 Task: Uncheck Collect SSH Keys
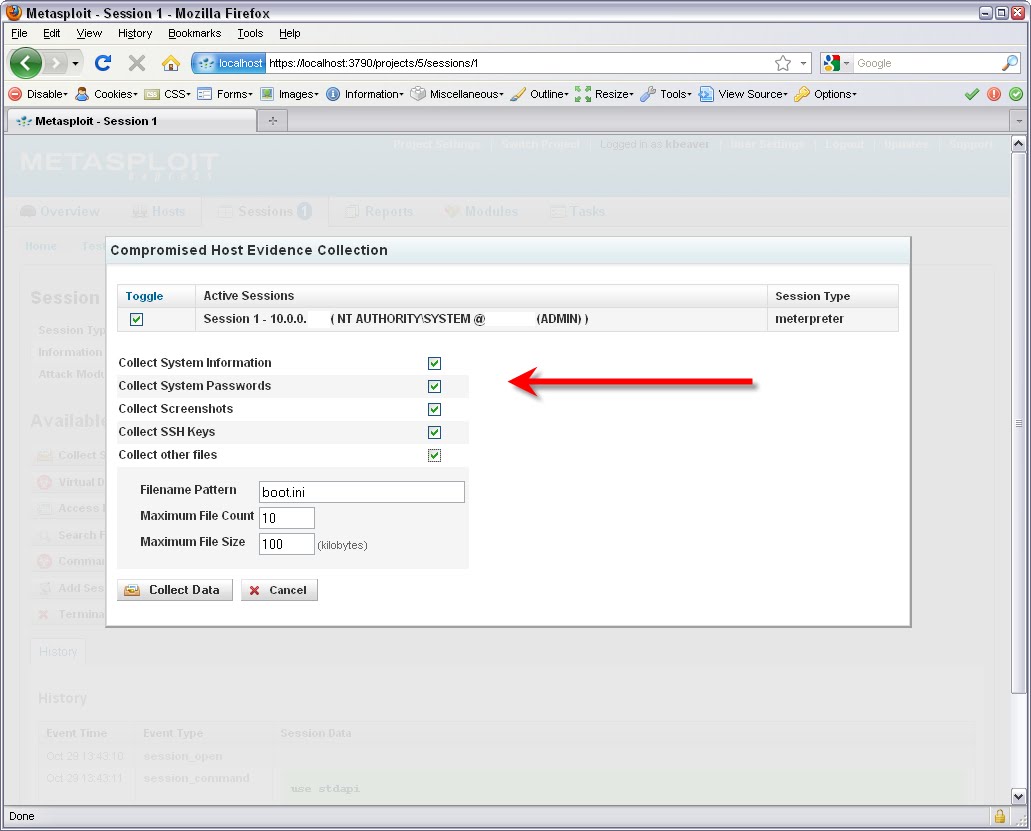(x=434, y=433)
